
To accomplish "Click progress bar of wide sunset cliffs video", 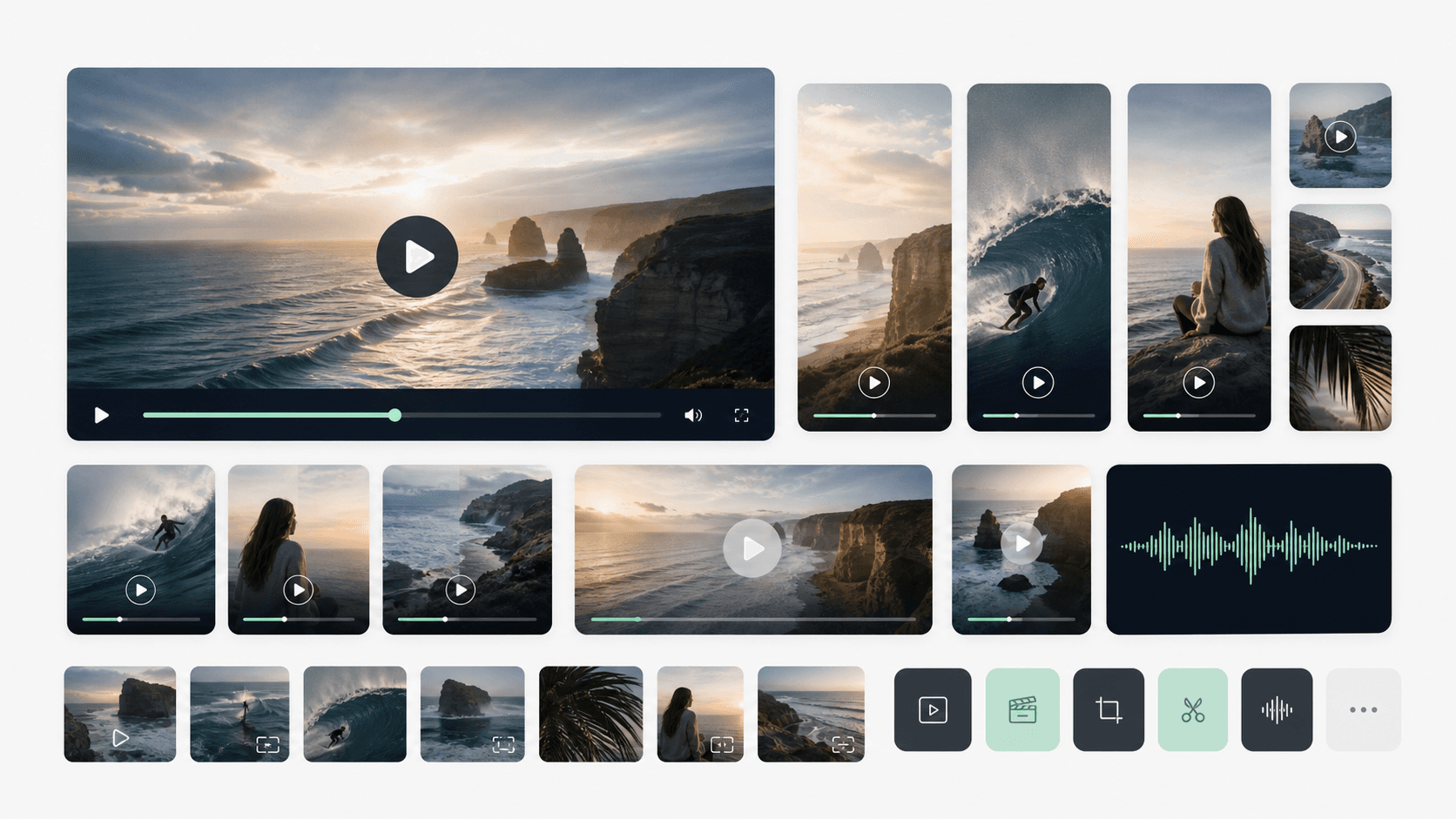I will click(x=753, y=619).
